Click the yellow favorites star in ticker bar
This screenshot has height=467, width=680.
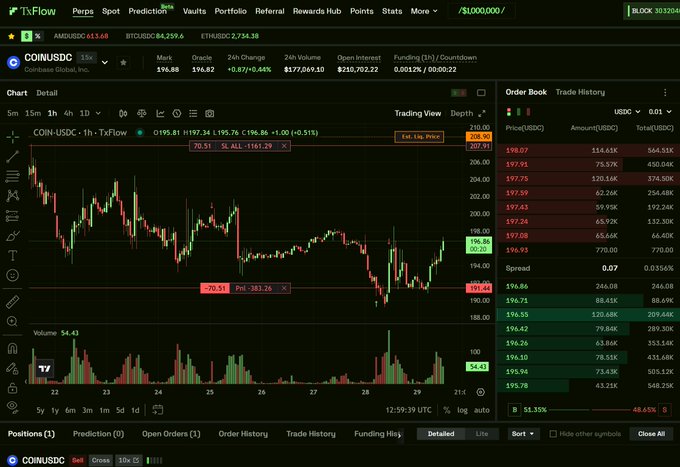pos(11,36)
